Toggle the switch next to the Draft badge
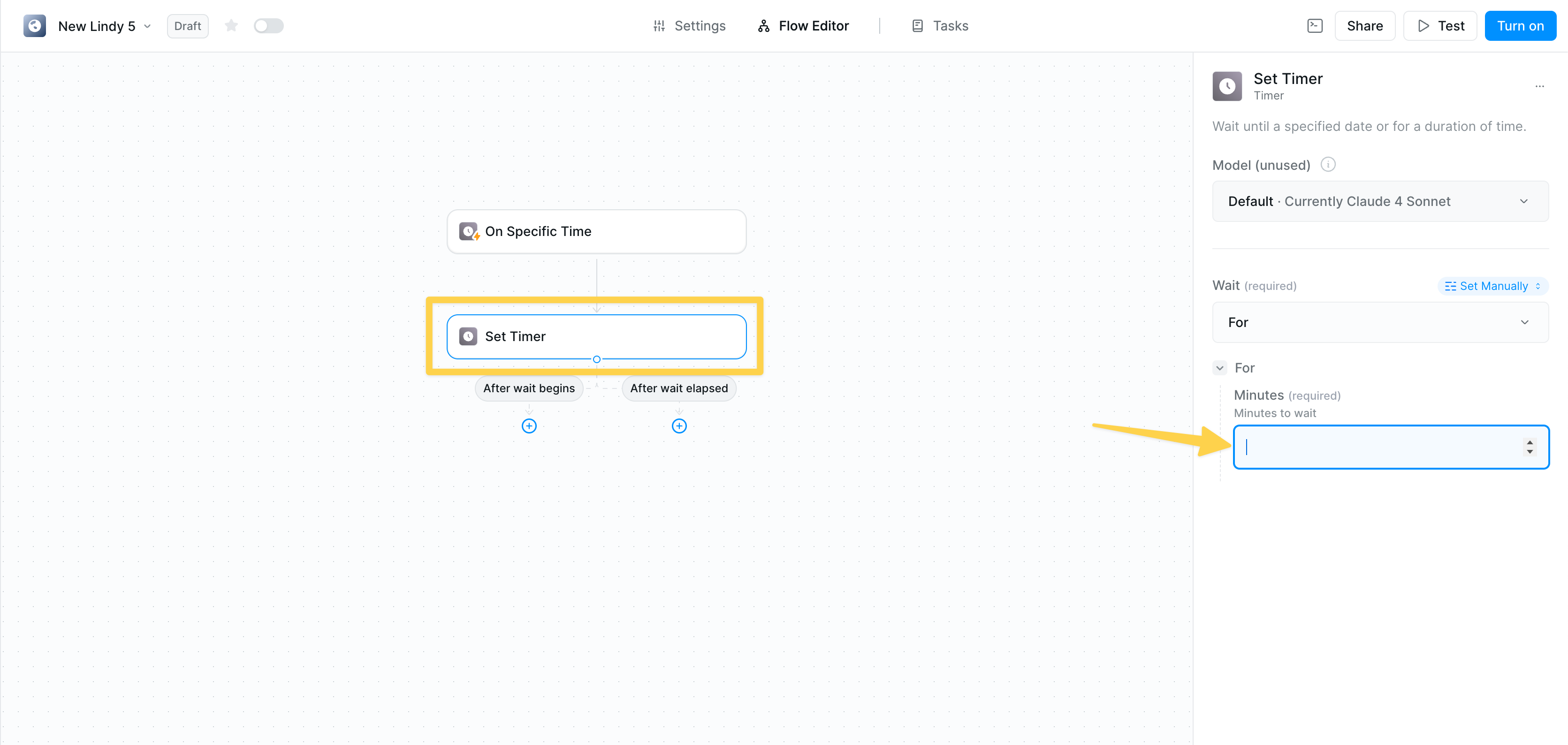This screenshot has width=1568, height=745. [x=268, y=25]
